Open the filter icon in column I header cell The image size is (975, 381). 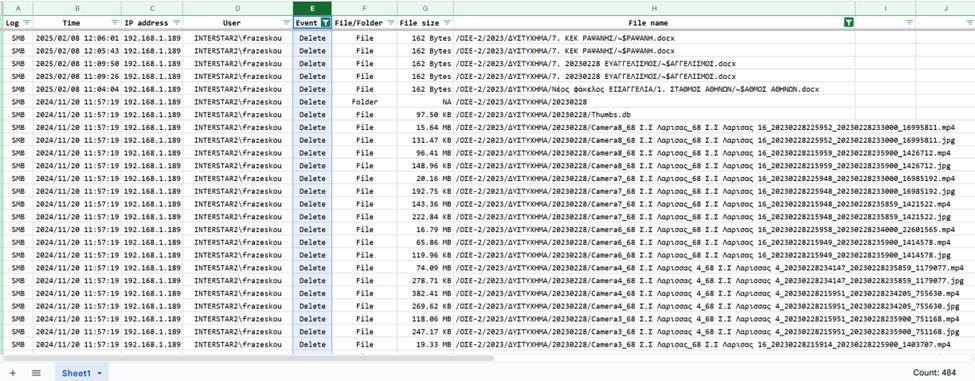tap(909, 22)
